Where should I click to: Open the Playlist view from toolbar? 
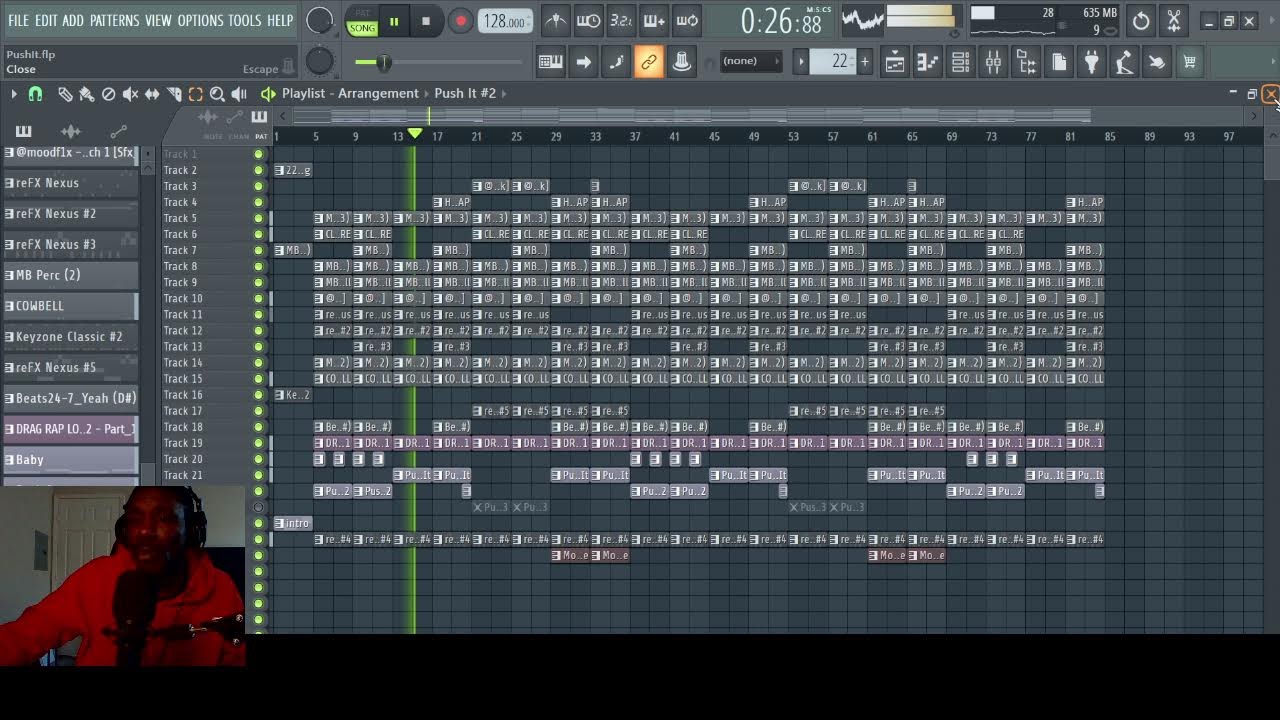(x=895, y=62)
